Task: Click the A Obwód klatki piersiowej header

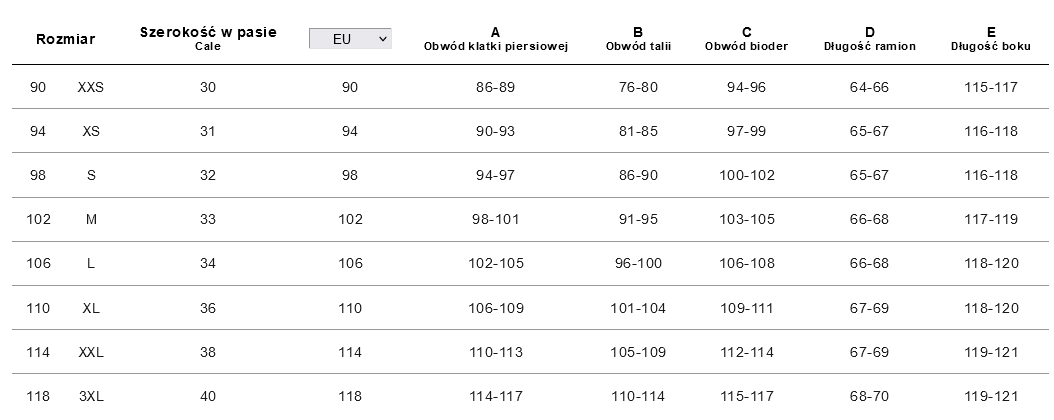Action: [x=495, y=39]
